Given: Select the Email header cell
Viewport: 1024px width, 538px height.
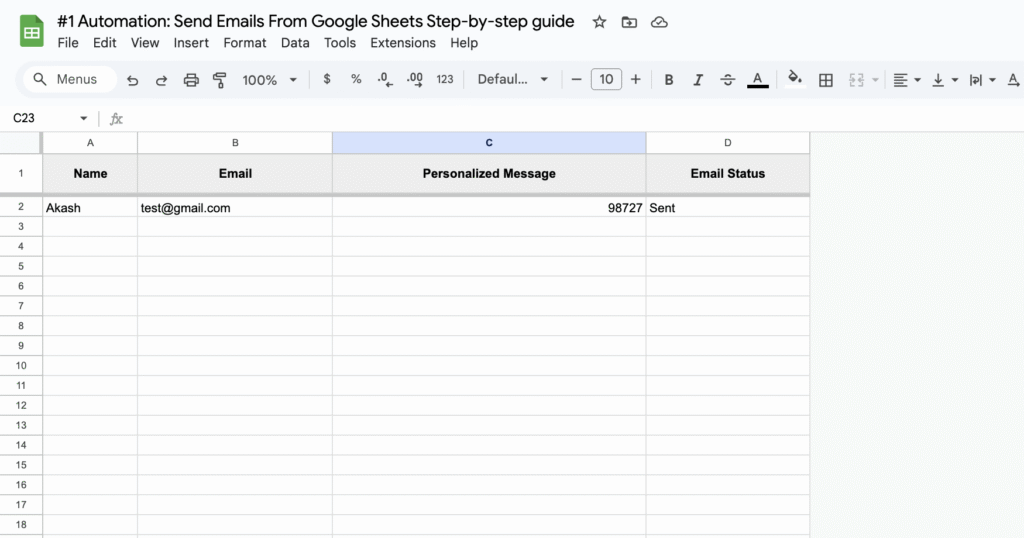Looking at the screenshot, I should pos(235,174).
